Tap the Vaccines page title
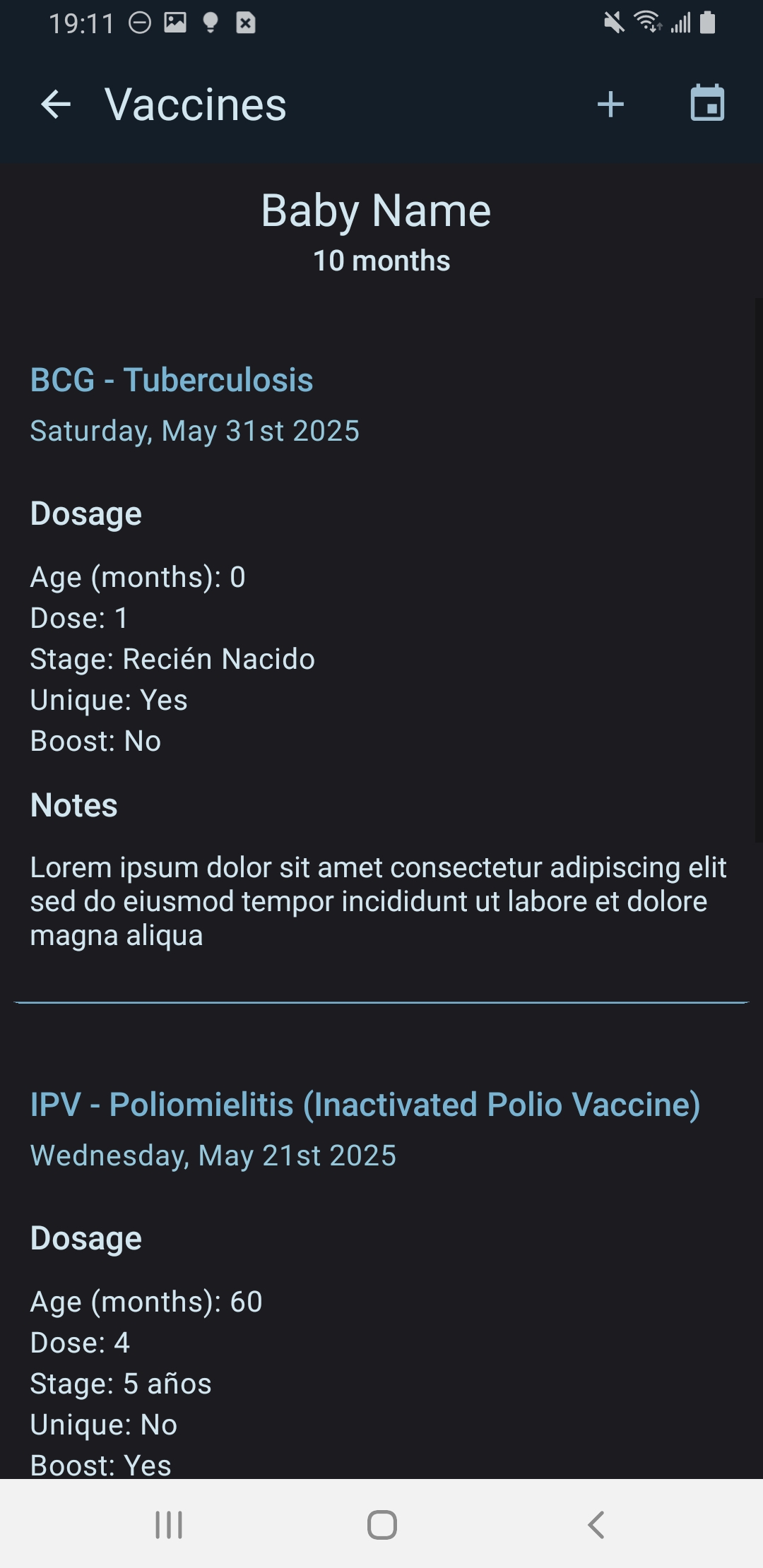Image resolution: width=763 pixels, height=1568 pixels. 196,105
